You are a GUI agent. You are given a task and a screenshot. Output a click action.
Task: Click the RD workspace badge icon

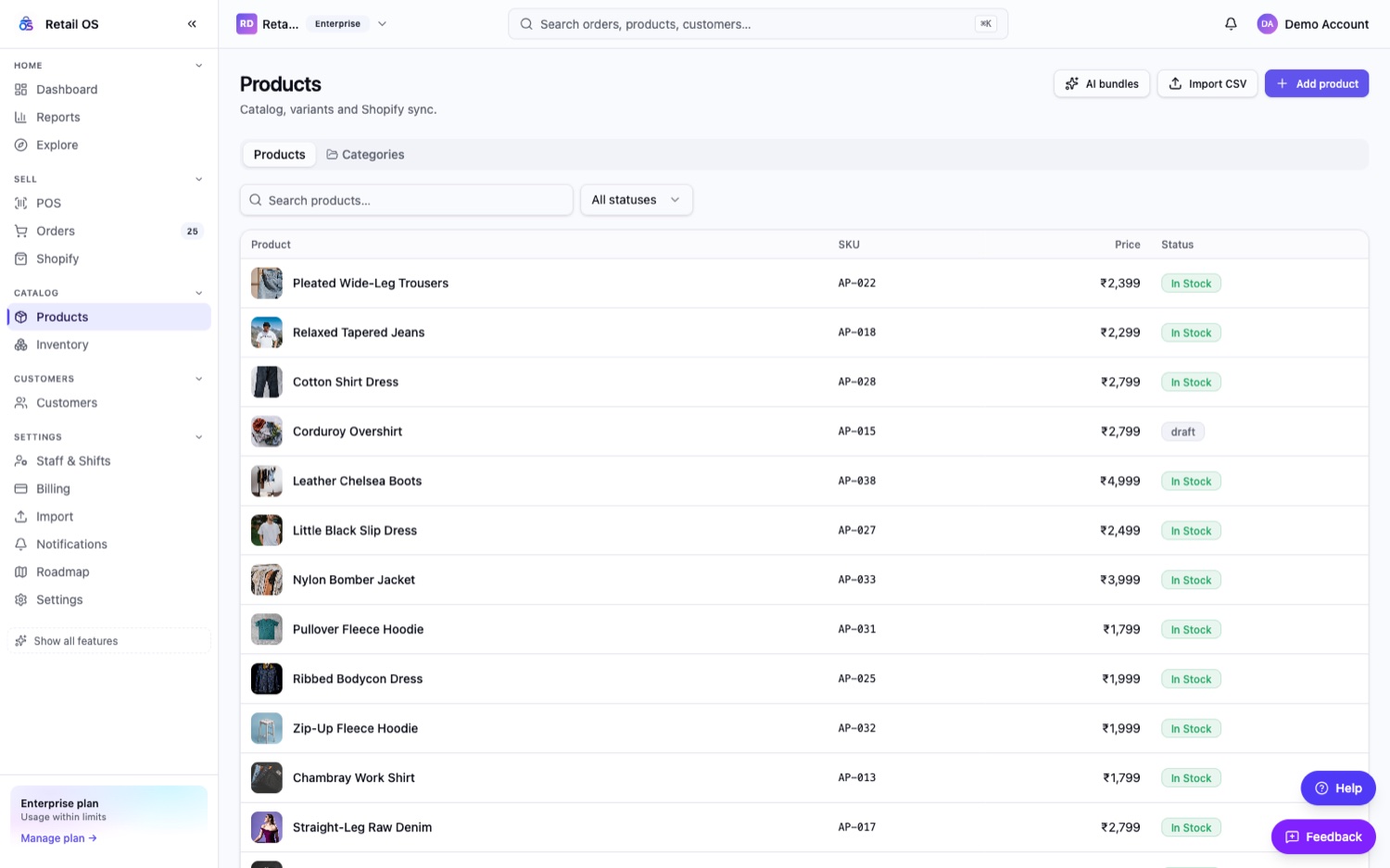point(246,24)
